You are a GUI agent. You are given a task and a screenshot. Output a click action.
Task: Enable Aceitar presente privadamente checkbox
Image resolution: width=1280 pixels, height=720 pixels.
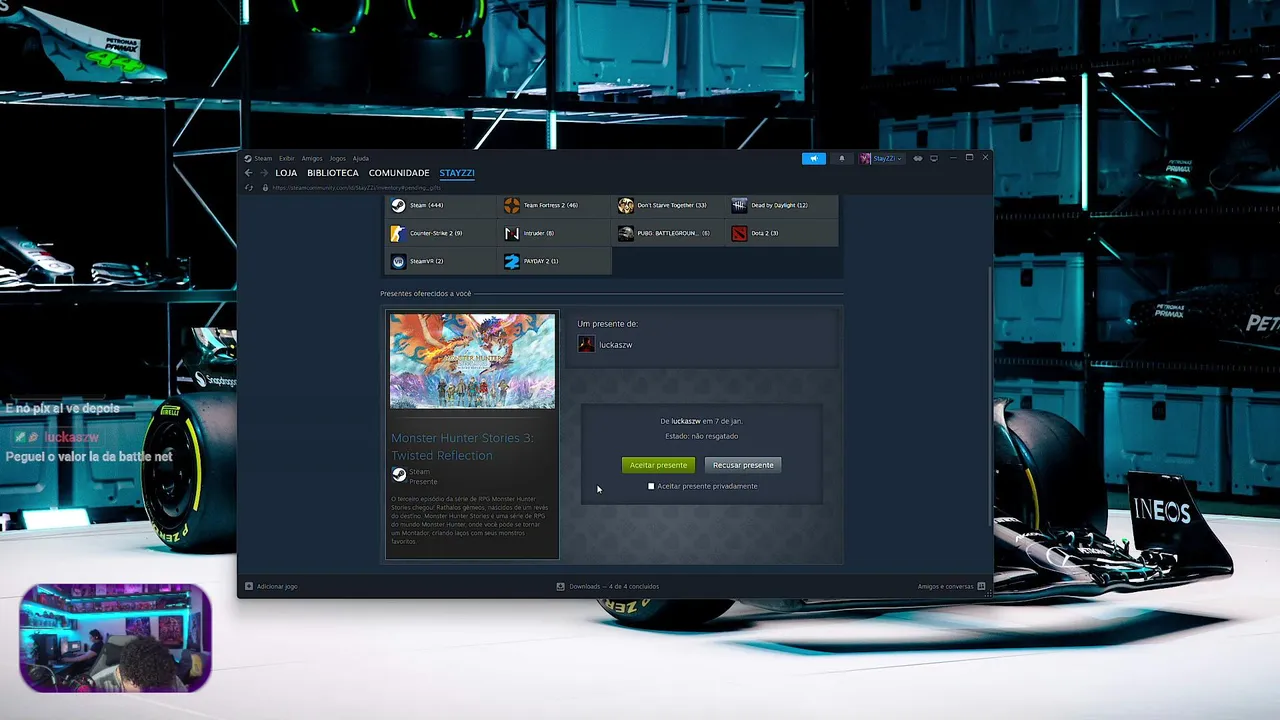[651, 486]
